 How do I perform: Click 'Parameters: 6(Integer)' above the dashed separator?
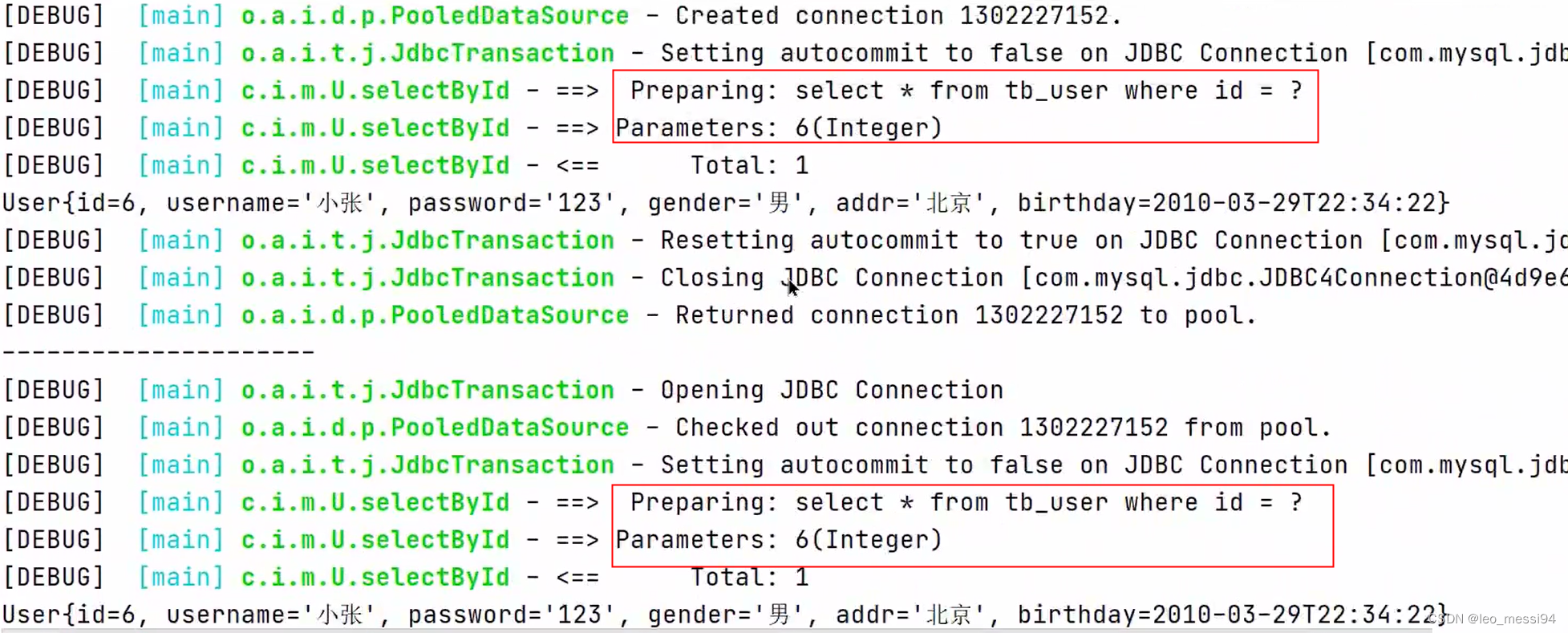click(779, 128)
